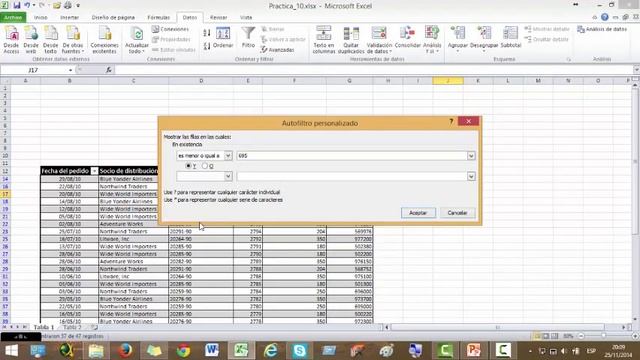Open the Ordenar sort dialog
This screenshot has height=360, width=640.
[223, 38]
